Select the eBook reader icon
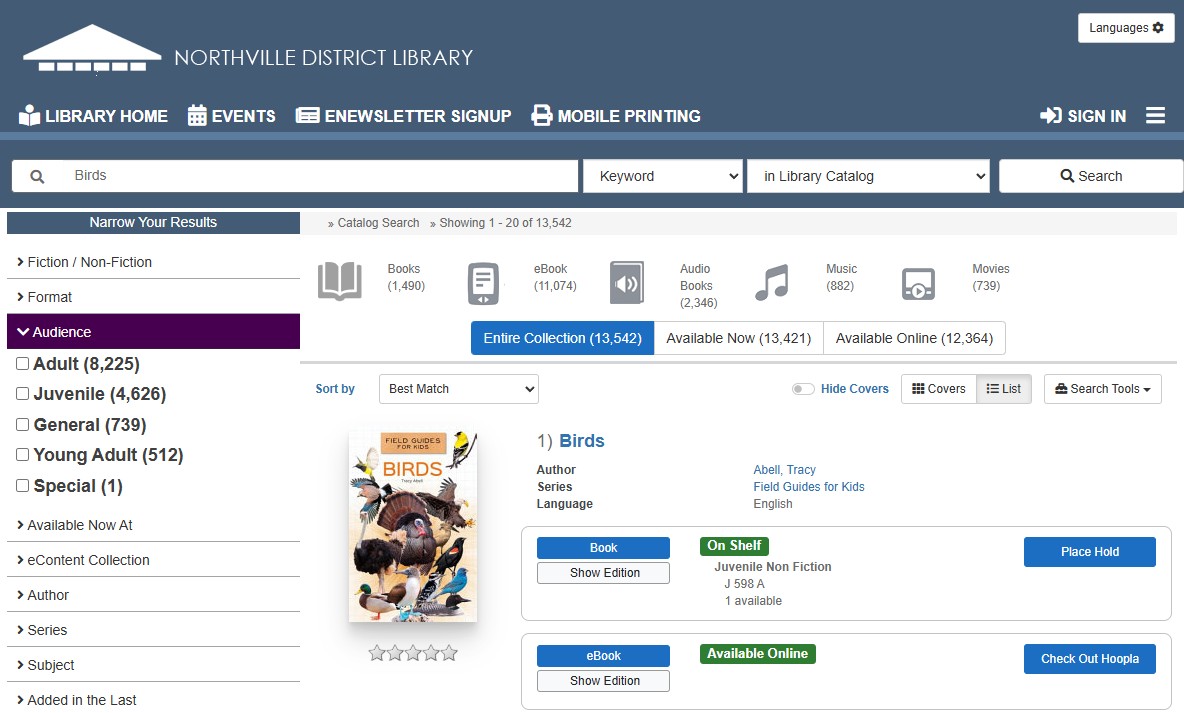This screenshot has width=1184, height=713. point(483,283)
